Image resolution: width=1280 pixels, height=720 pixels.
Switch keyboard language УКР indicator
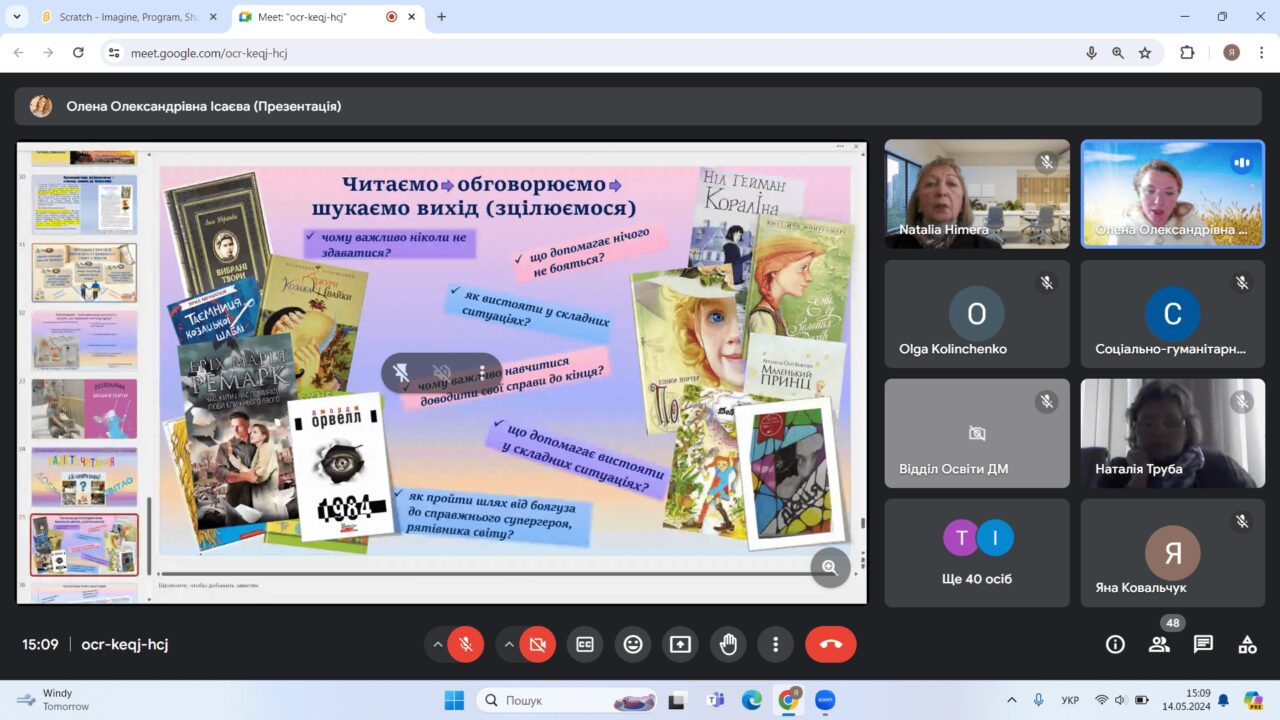(1069, 700)
